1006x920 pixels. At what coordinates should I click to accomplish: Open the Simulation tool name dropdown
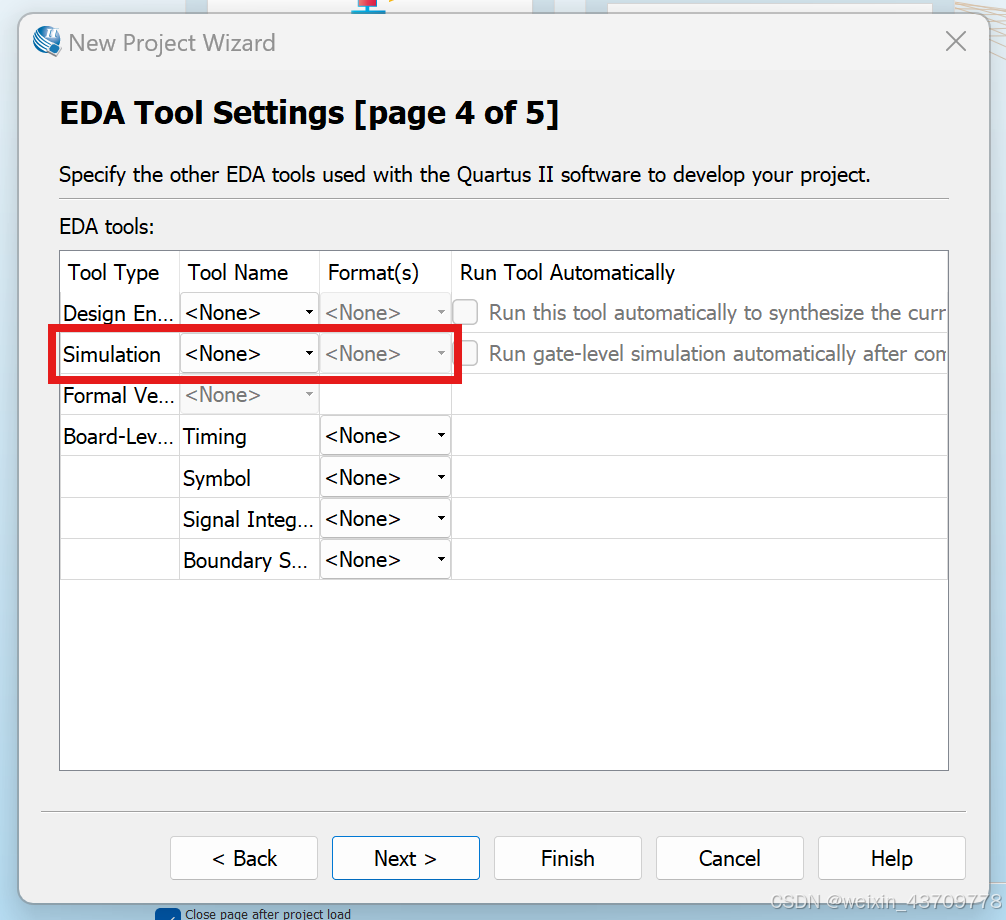pyautogui.click(x=250, y=354)
